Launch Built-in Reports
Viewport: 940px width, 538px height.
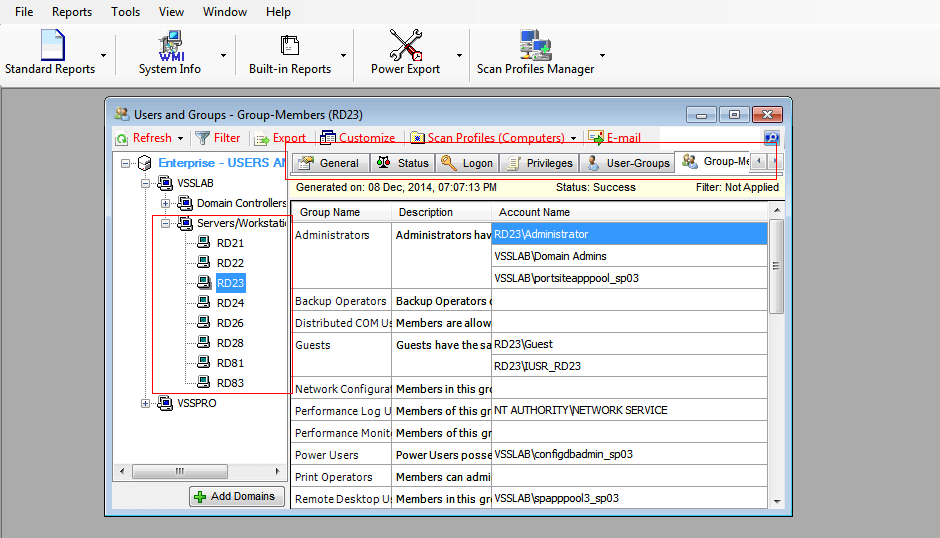pos(290,53)
